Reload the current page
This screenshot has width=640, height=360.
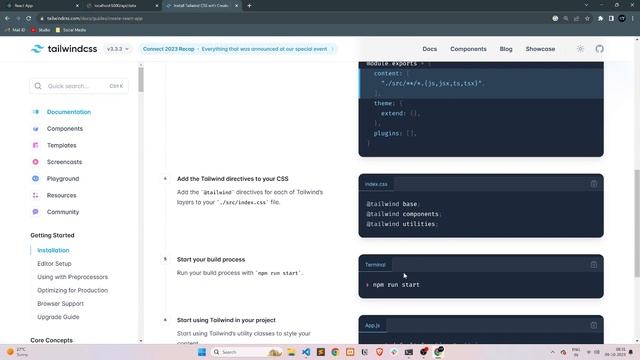click(29, 18)
